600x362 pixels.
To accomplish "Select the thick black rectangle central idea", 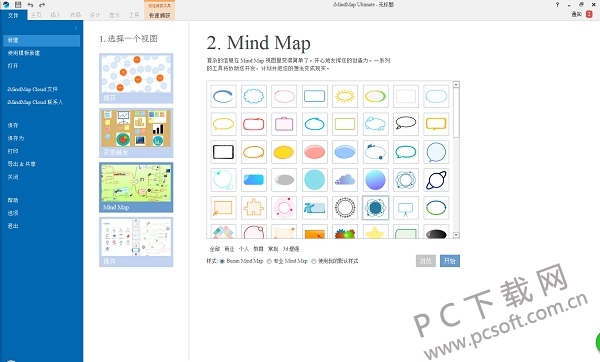I will tap(223, 152).
